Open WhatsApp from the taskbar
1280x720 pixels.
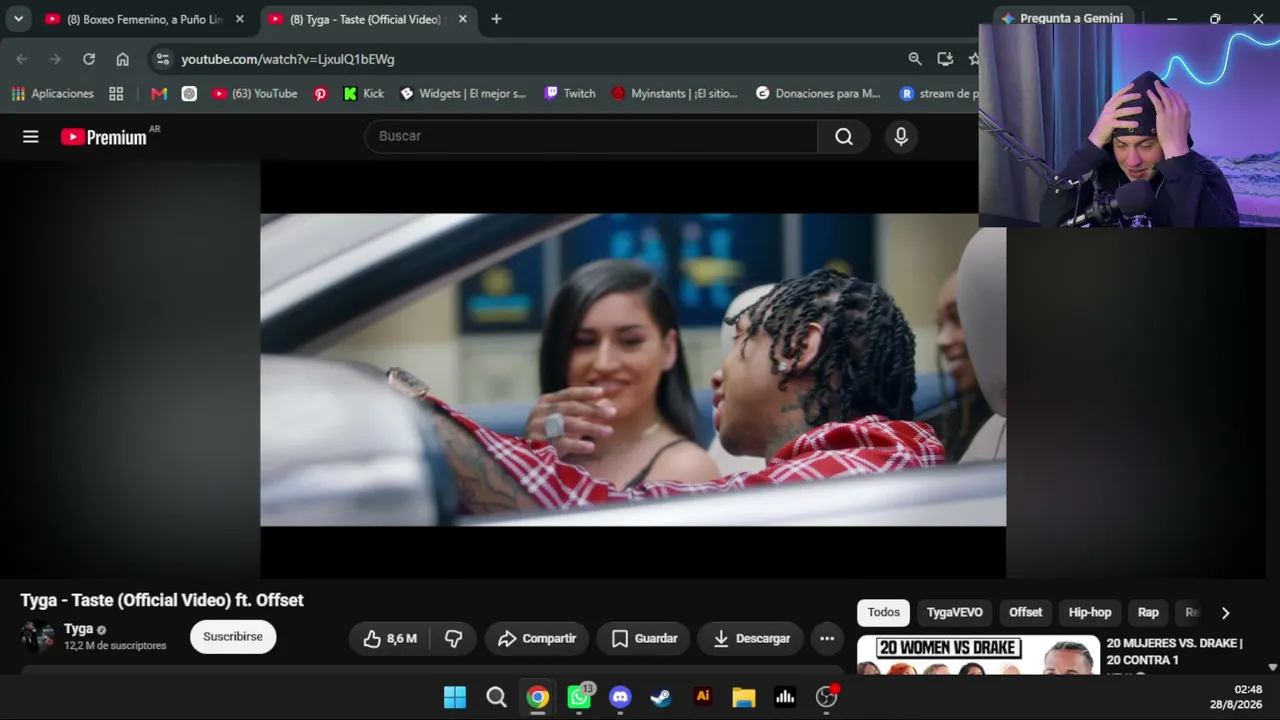[579, 697]
